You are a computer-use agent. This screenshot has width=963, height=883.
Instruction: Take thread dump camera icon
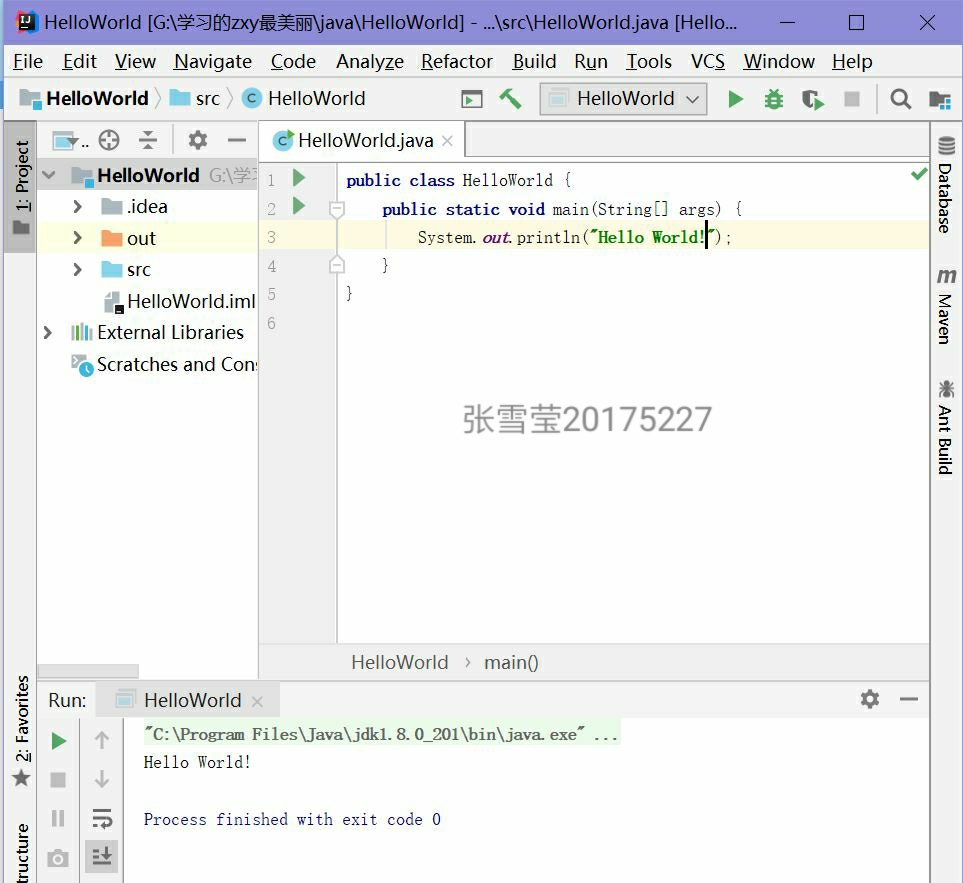(x=58, y=858)
